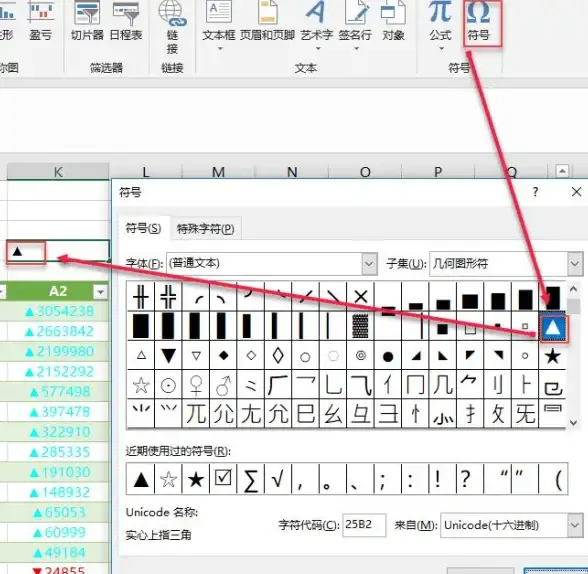Pick the sigma ∑ in recently used symbols

(x=250, y=478)
